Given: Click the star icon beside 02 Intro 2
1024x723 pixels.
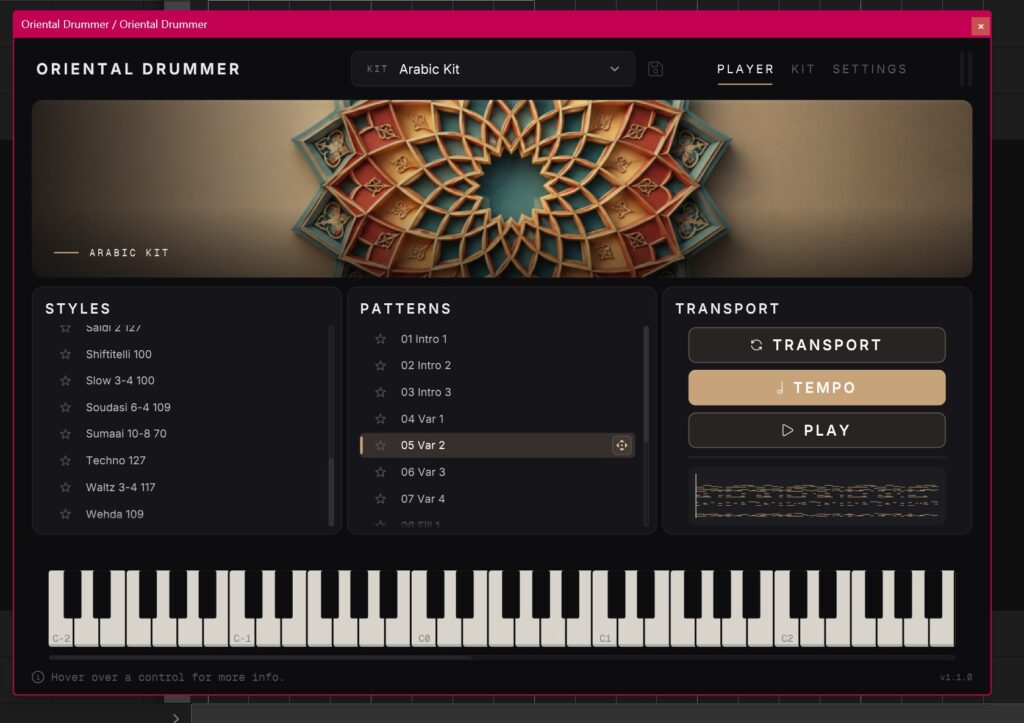Looking at the screenshot, I should coord(380,366).
